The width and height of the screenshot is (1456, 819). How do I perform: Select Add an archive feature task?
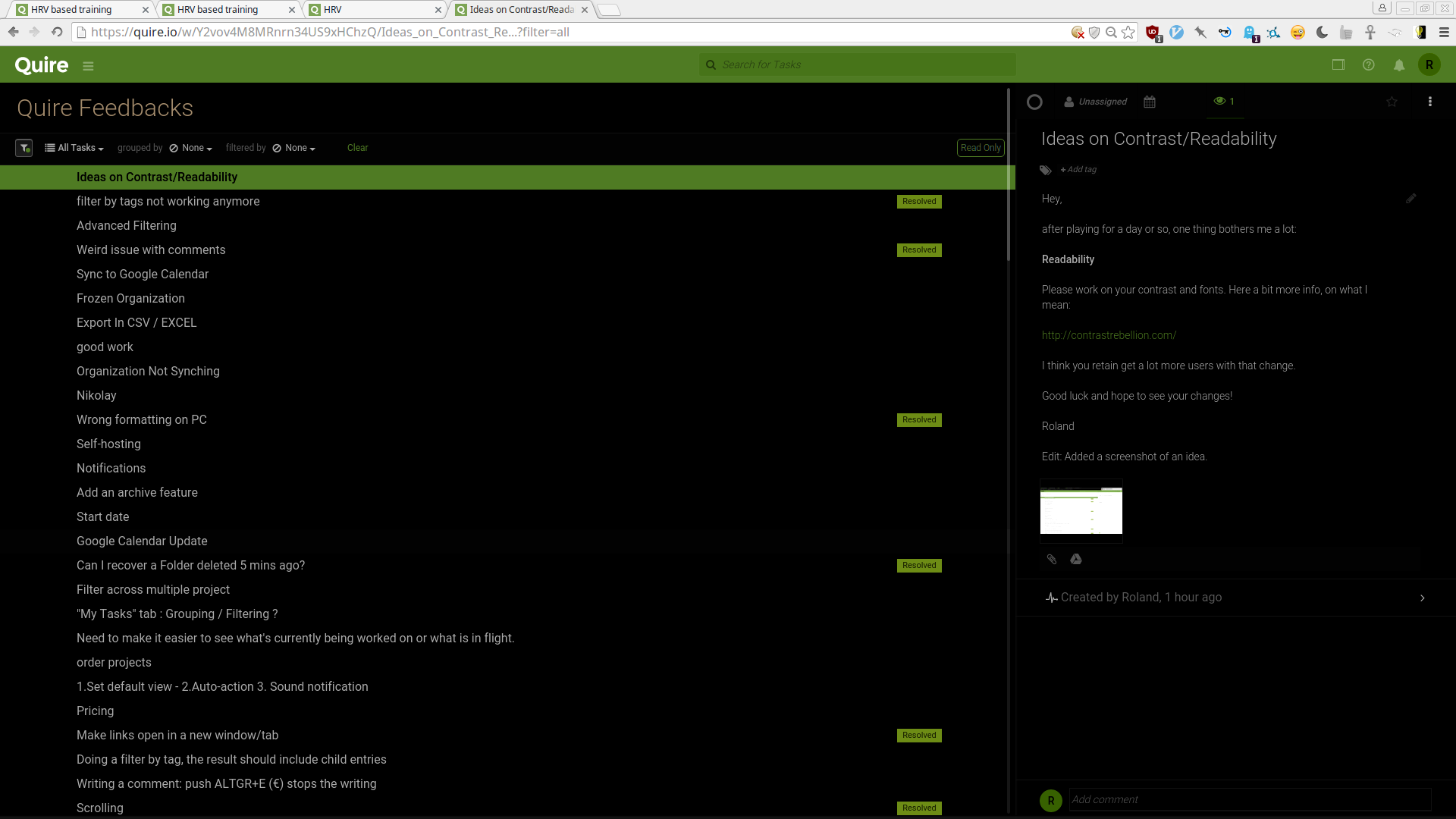[x=136, y=493]
